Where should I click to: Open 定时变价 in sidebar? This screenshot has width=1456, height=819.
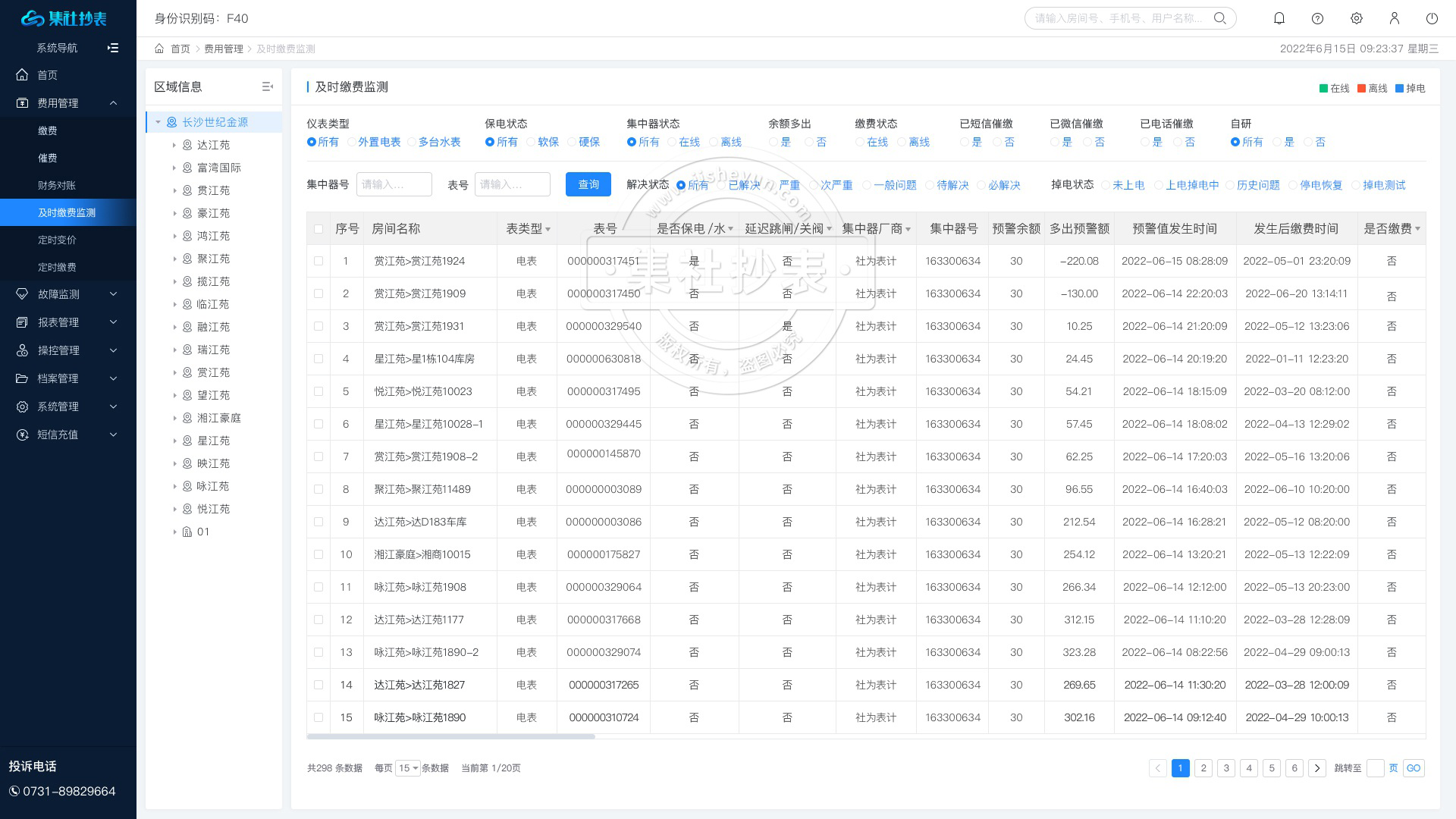click(57, 240)
